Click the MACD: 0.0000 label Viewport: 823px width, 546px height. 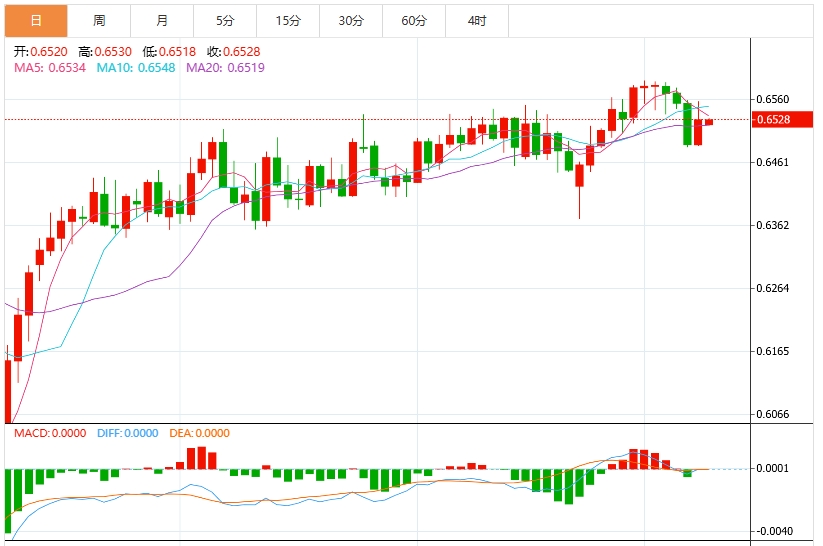coord(50,433)
